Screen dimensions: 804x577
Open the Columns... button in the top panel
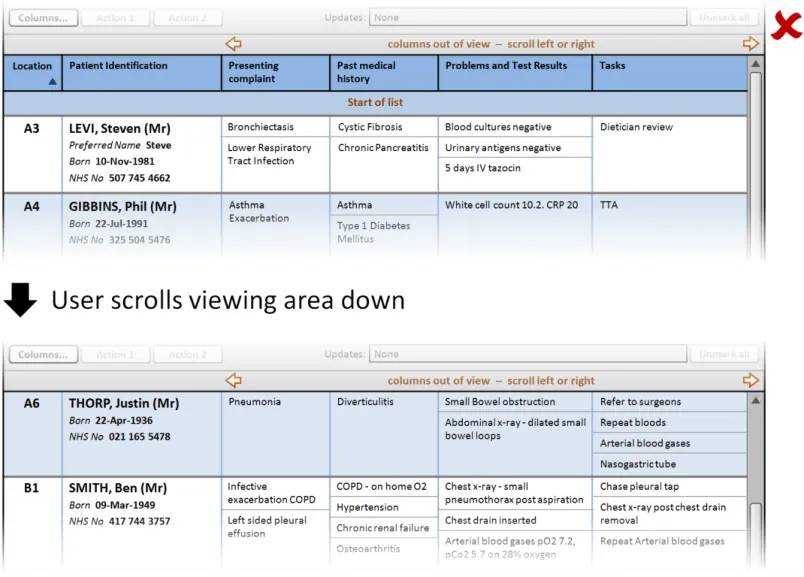point(43,18)
